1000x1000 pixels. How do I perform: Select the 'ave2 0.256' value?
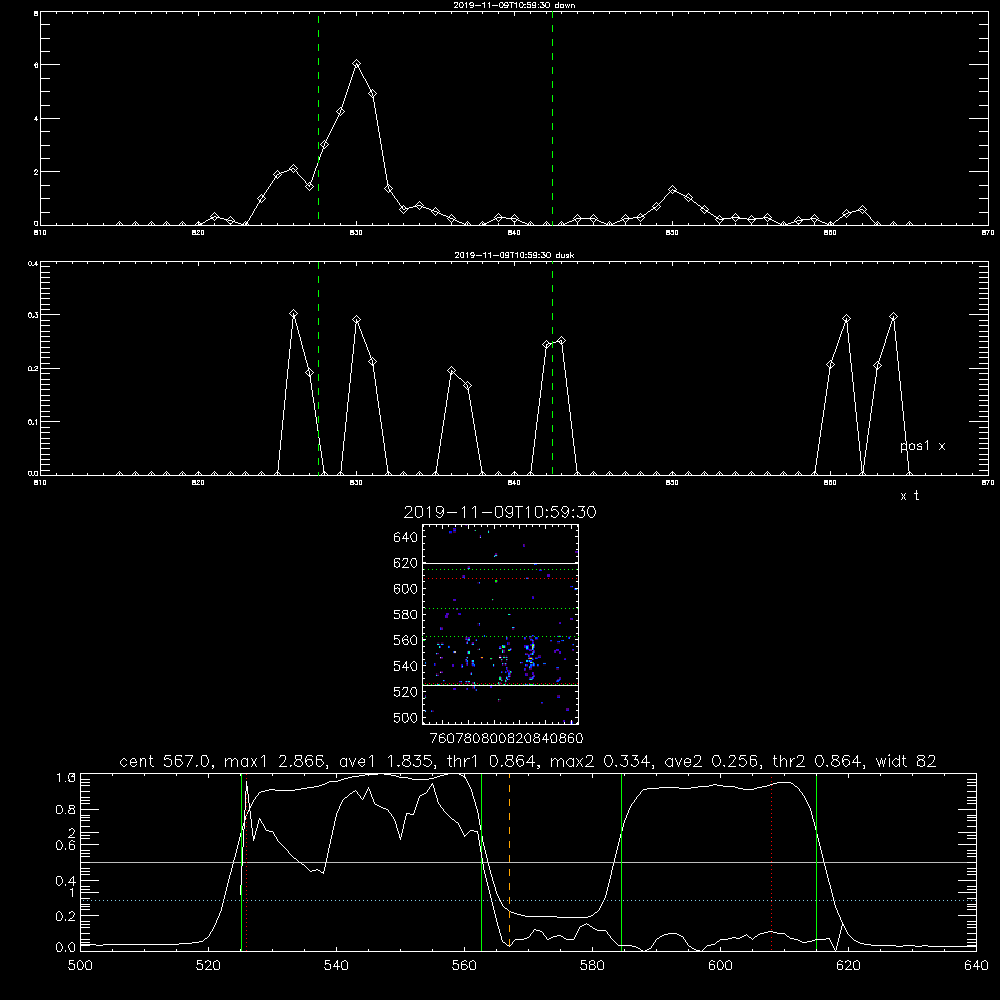tap(712, 761)
